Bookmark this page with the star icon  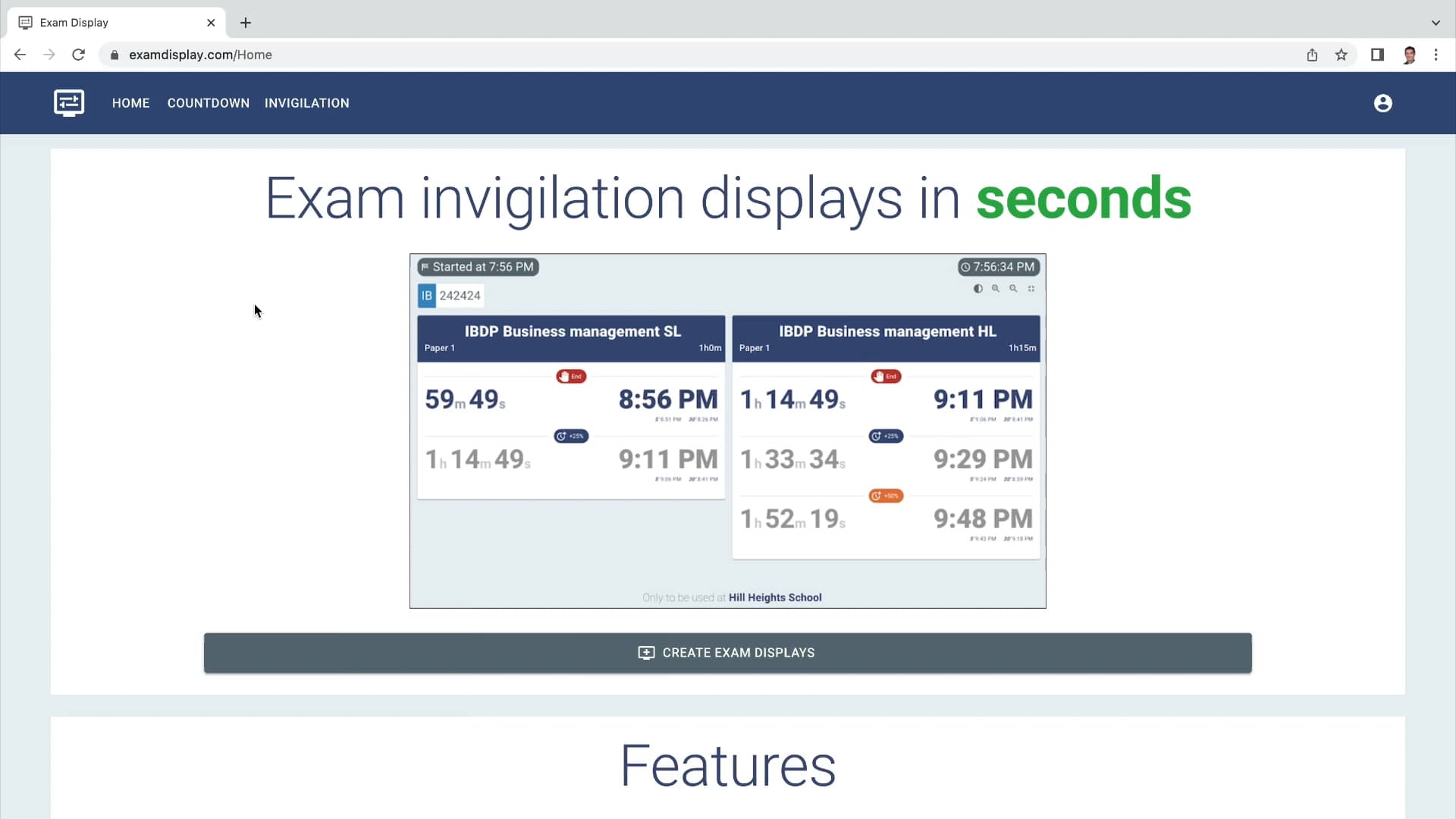pos(1341,55)
